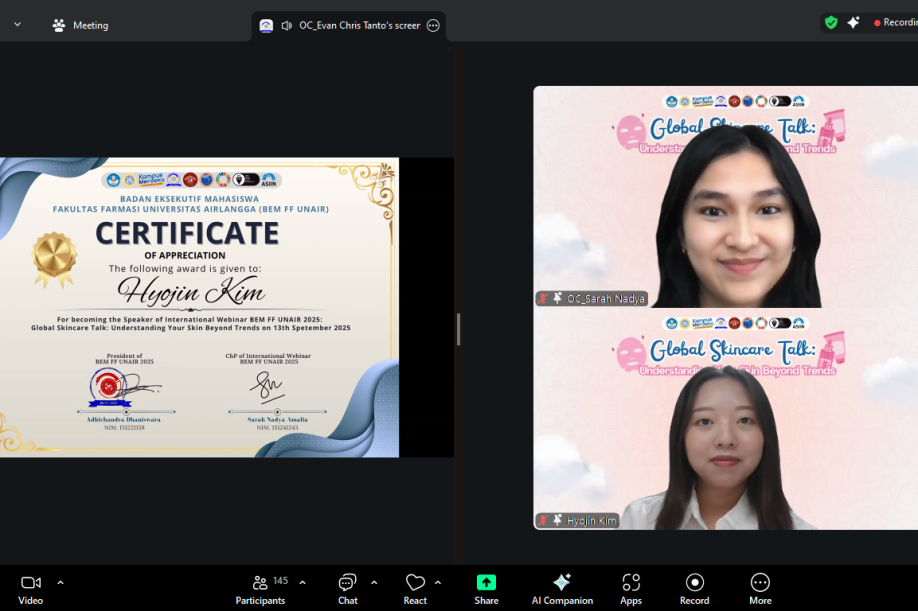Click OC_Sarah Nadya video tile
This screenshot has width=918, height=611.
(x=725, y=197)
